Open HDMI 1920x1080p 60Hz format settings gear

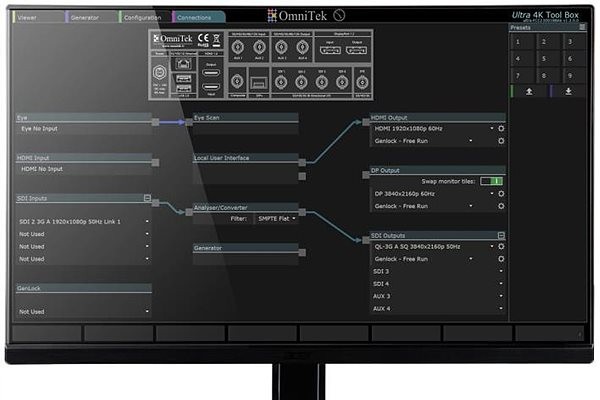pyautogui.click(x=501, y=129)
